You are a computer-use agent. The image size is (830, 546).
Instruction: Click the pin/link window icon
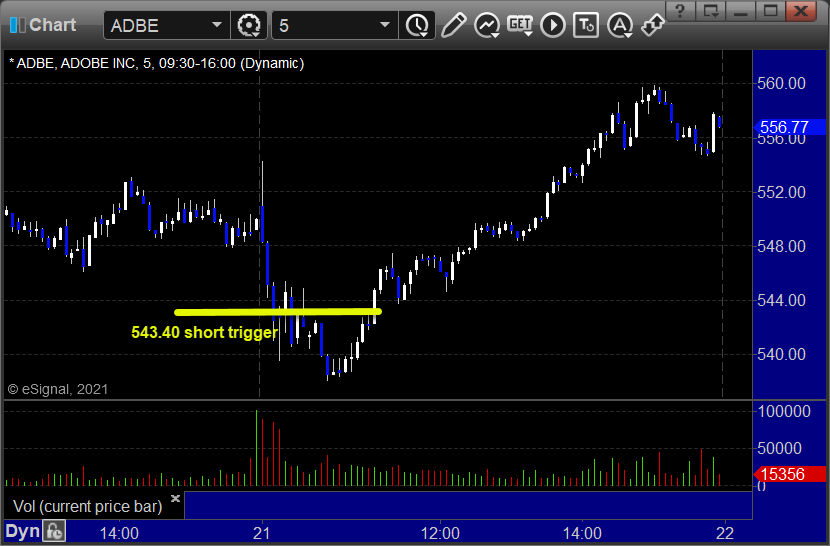click(653, 25)
